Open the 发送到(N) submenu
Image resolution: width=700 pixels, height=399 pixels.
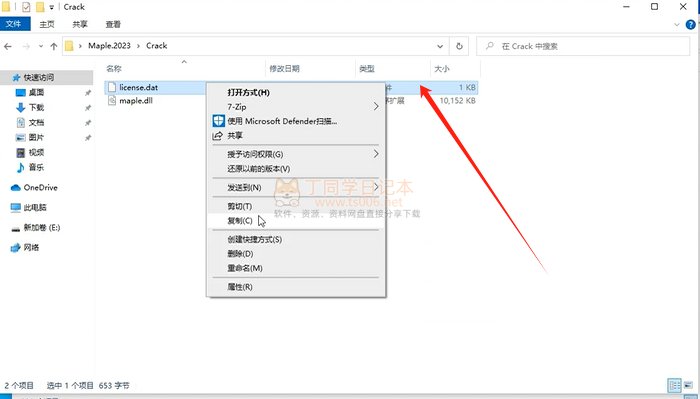click(296, 187)
